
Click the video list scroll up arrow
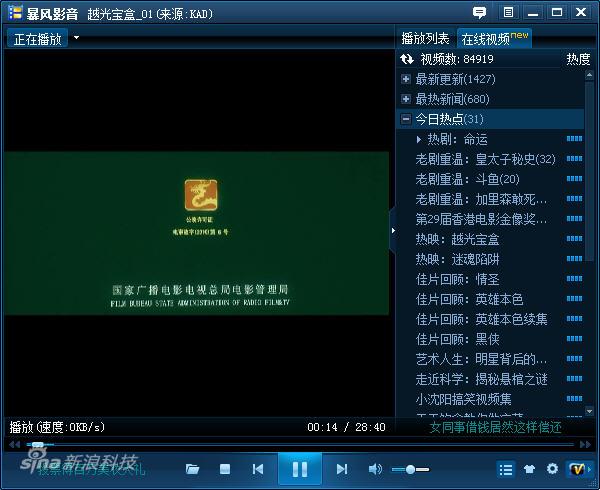point(589,75)
